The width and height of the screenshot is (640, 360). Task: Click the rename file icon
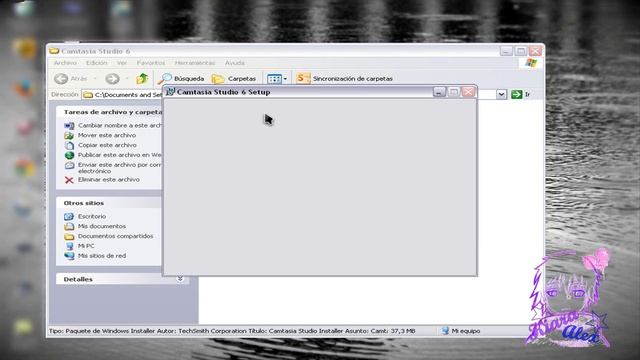pos(69,126)
